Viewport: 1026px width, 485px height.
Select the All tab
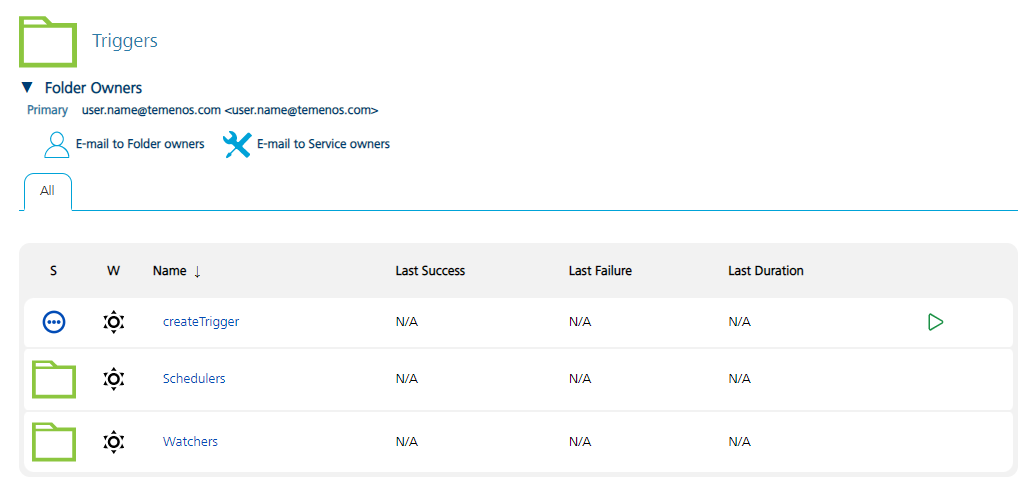(x=47, y=191)
